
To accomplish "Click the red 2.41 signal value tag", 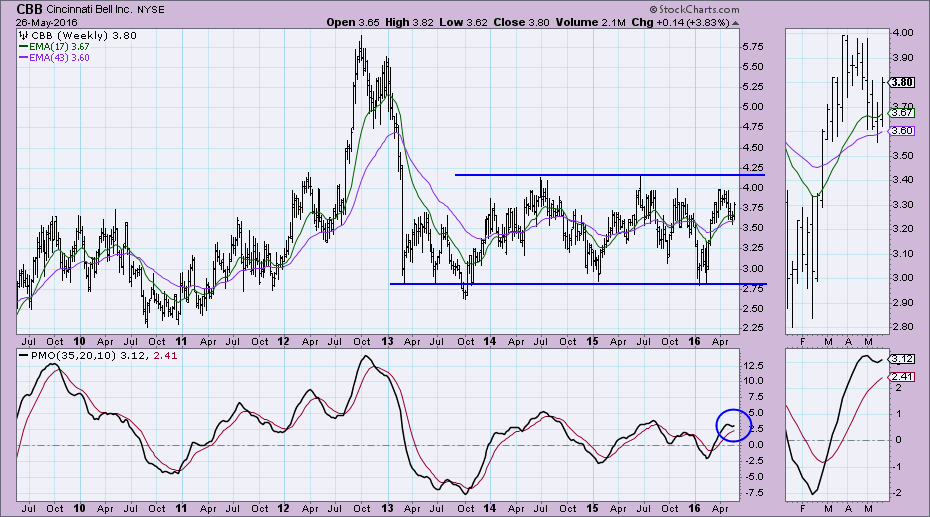I will click(x=901, y=377).
